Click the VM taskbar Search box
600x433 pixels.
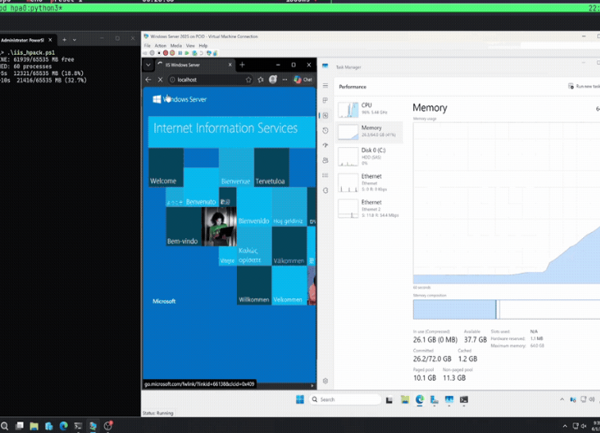(344, 399)
